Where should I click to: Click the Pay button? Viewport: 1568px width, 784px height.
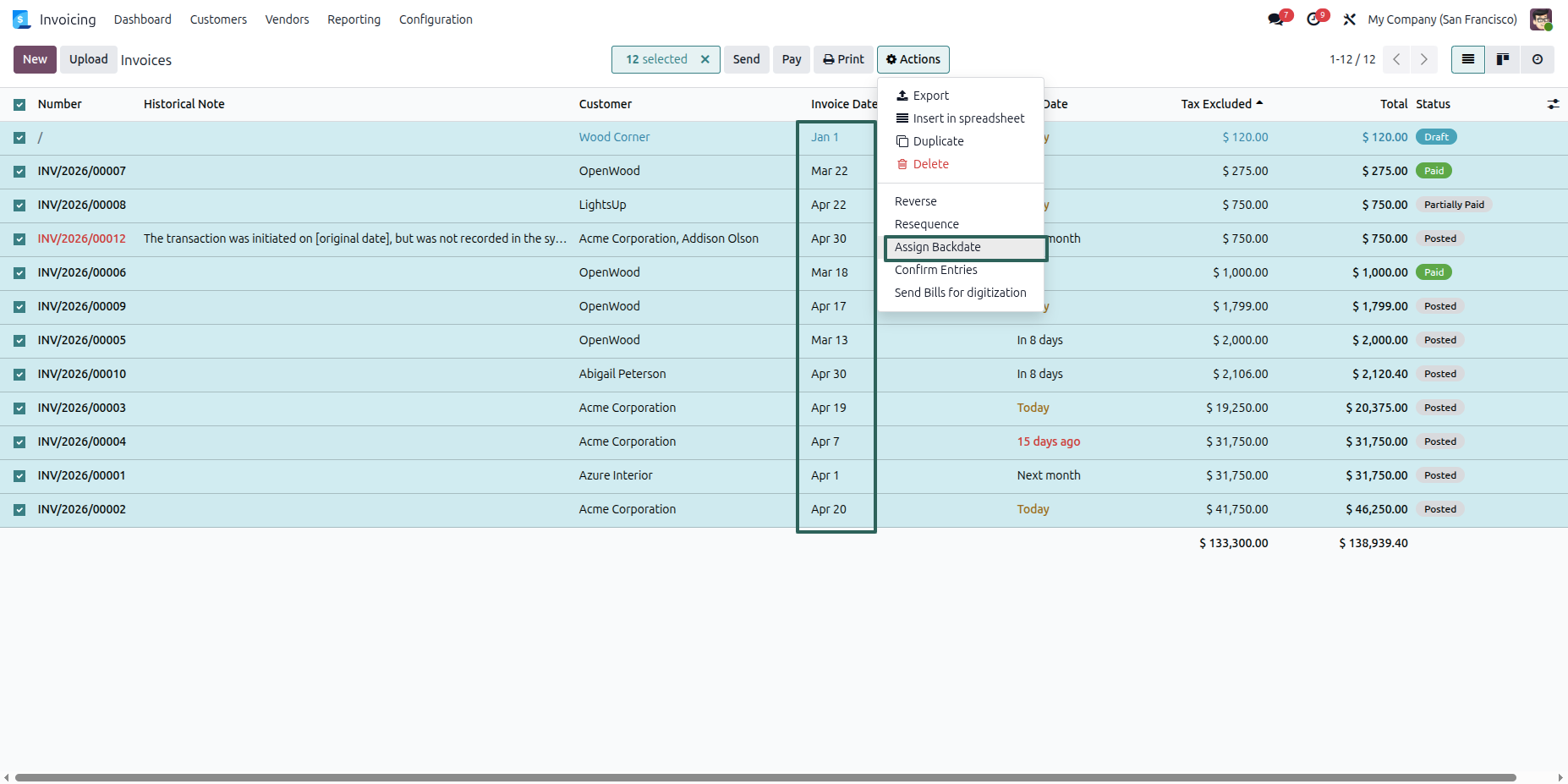click(792, 59)
